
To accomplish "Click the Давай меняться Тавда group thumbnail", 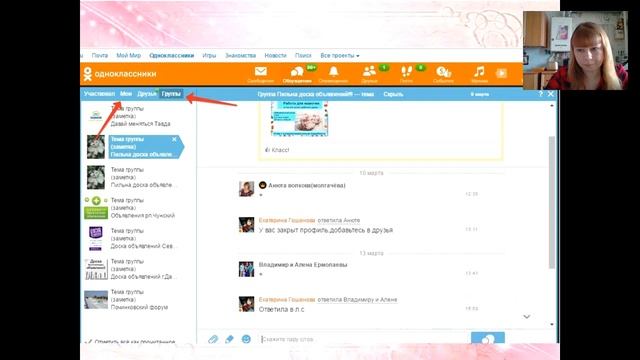I will [x=96, y=116].
